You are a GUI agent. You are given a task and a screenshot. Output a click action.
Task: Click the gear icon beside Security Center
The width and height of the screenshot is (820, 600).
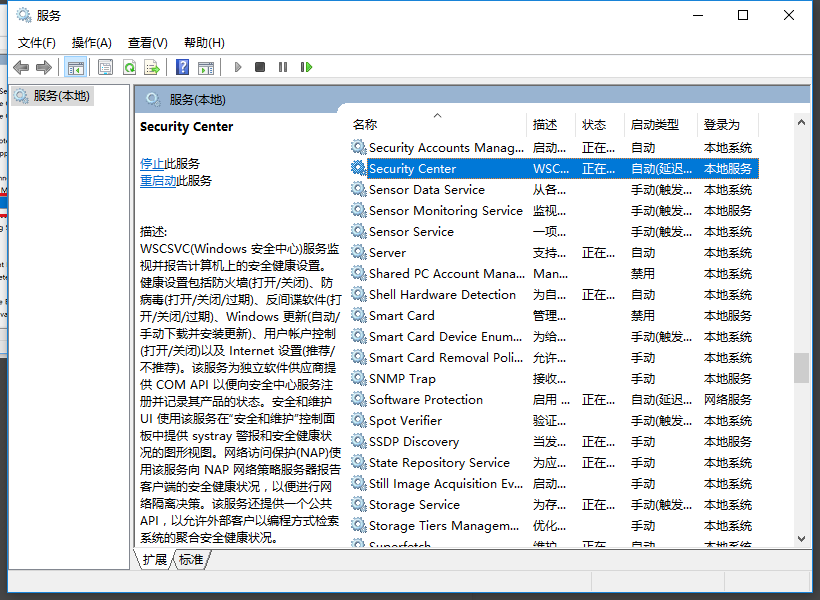(x=358, y=168)
